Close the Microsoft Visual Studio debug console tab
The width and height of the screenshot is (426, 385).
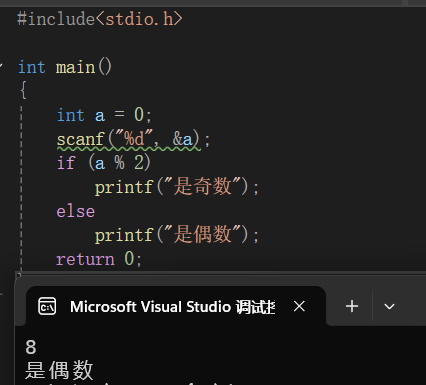click(x=299, y=306)
